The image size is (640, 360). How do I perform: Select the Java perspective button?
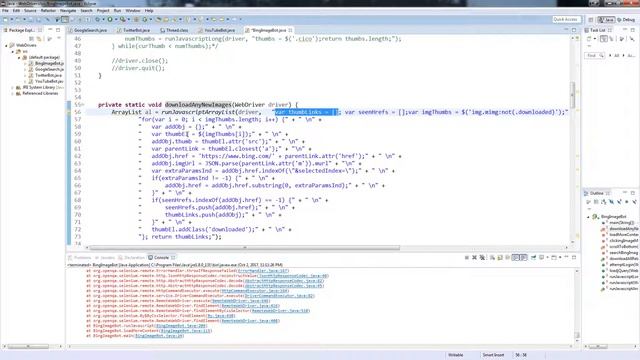pyautogui.click(x=606, y=20)
